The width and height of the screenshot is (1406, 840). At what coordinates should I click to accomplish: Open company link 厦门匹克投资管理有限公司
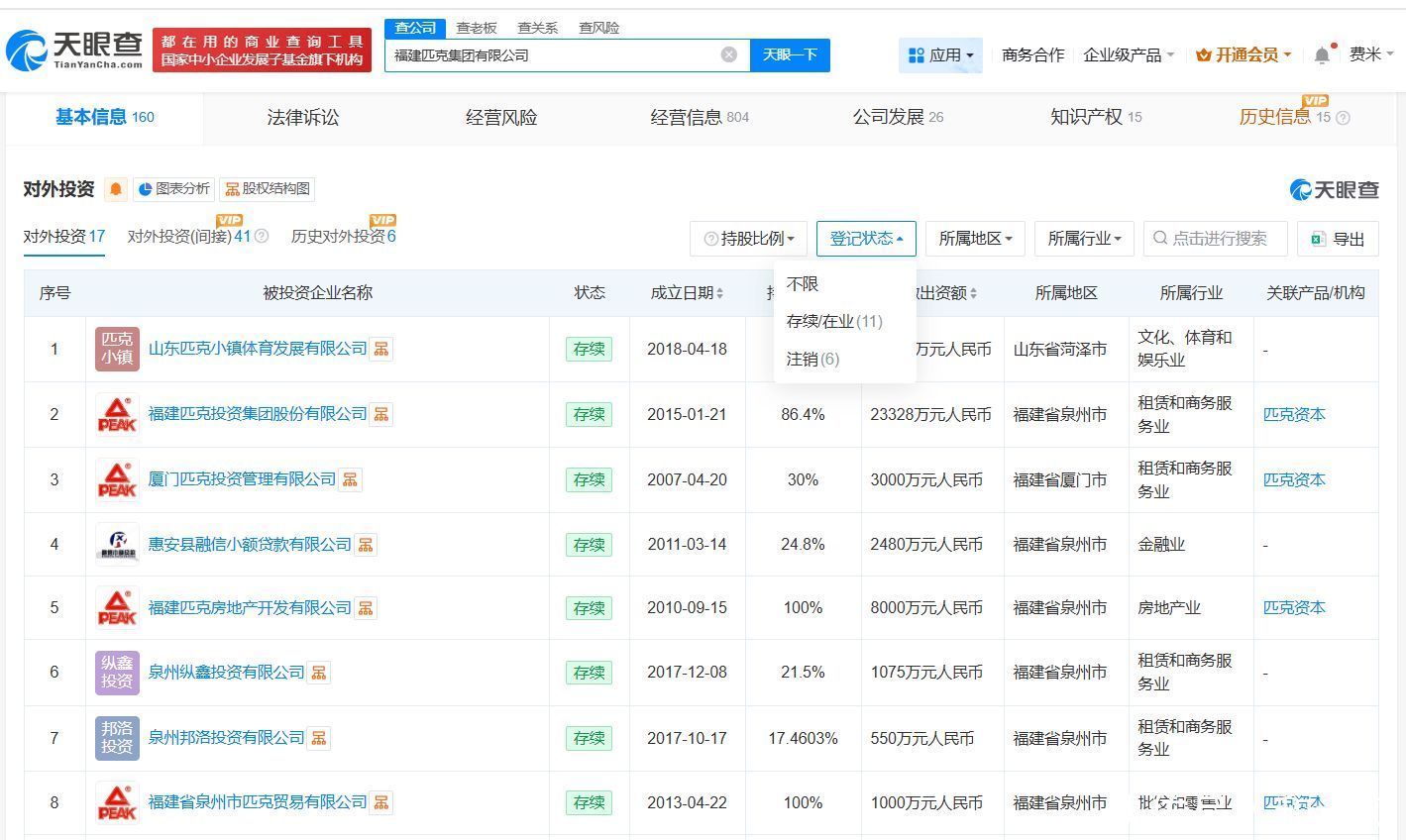(242, 479)
